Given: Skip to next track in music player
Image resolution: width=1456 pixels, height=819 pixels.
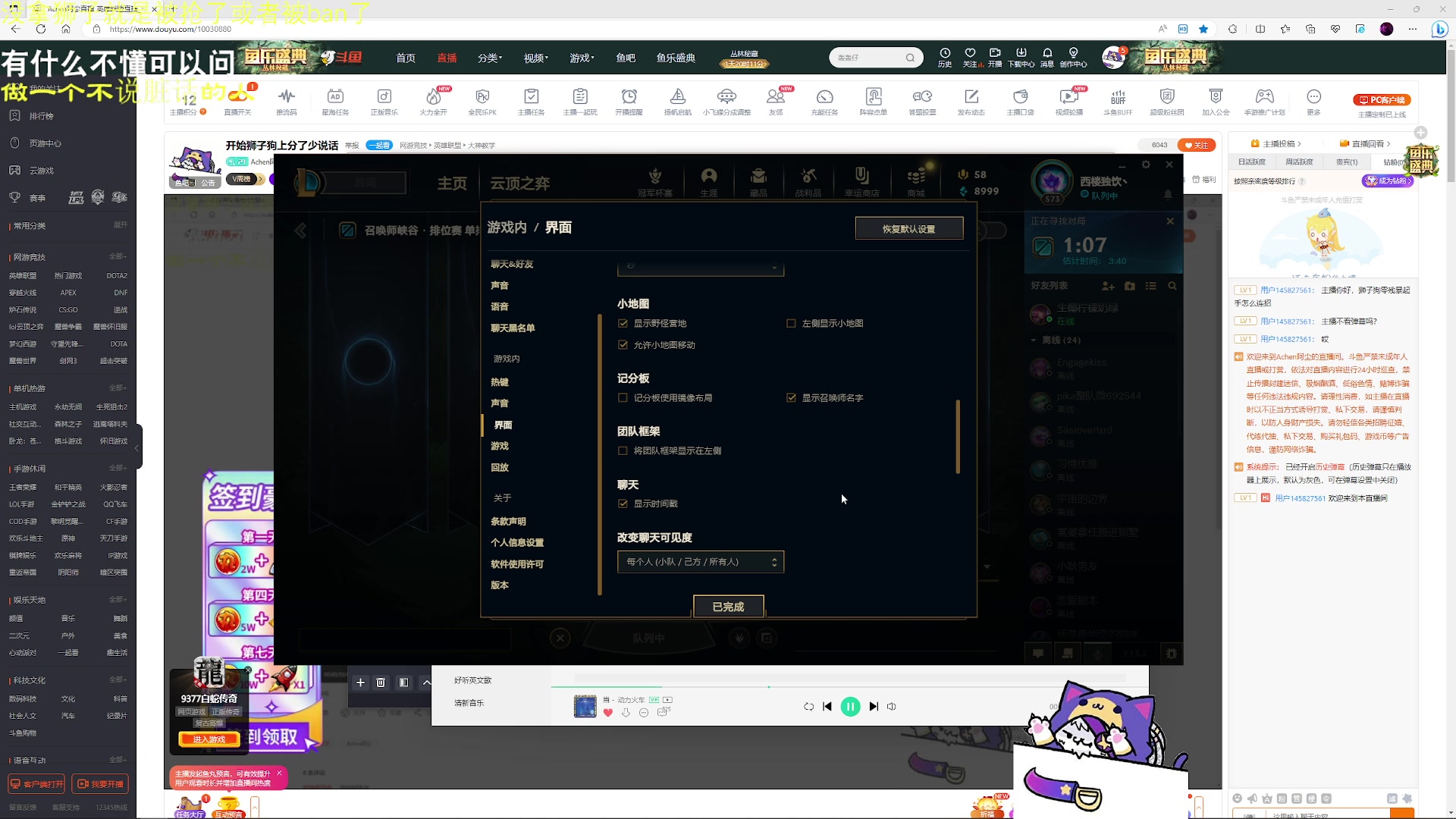Looking at the screenshot, I should (x=874, y=706).
